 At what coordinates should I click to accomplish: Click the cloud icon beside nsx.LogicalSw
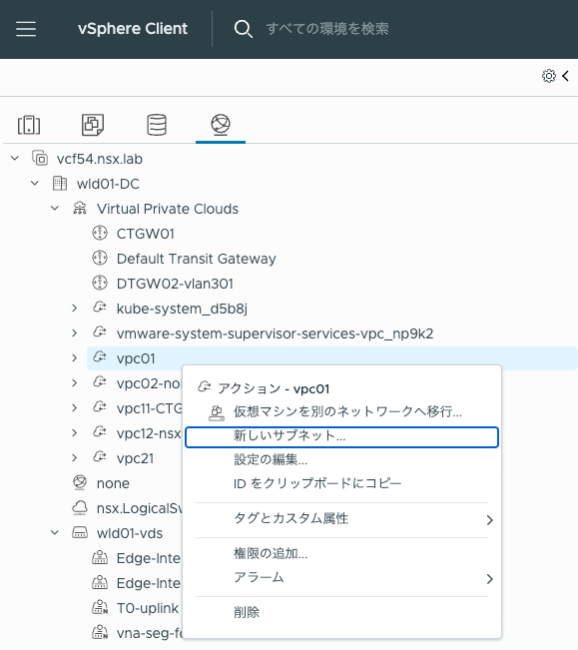pyautogui.click(x=80, y=507)
